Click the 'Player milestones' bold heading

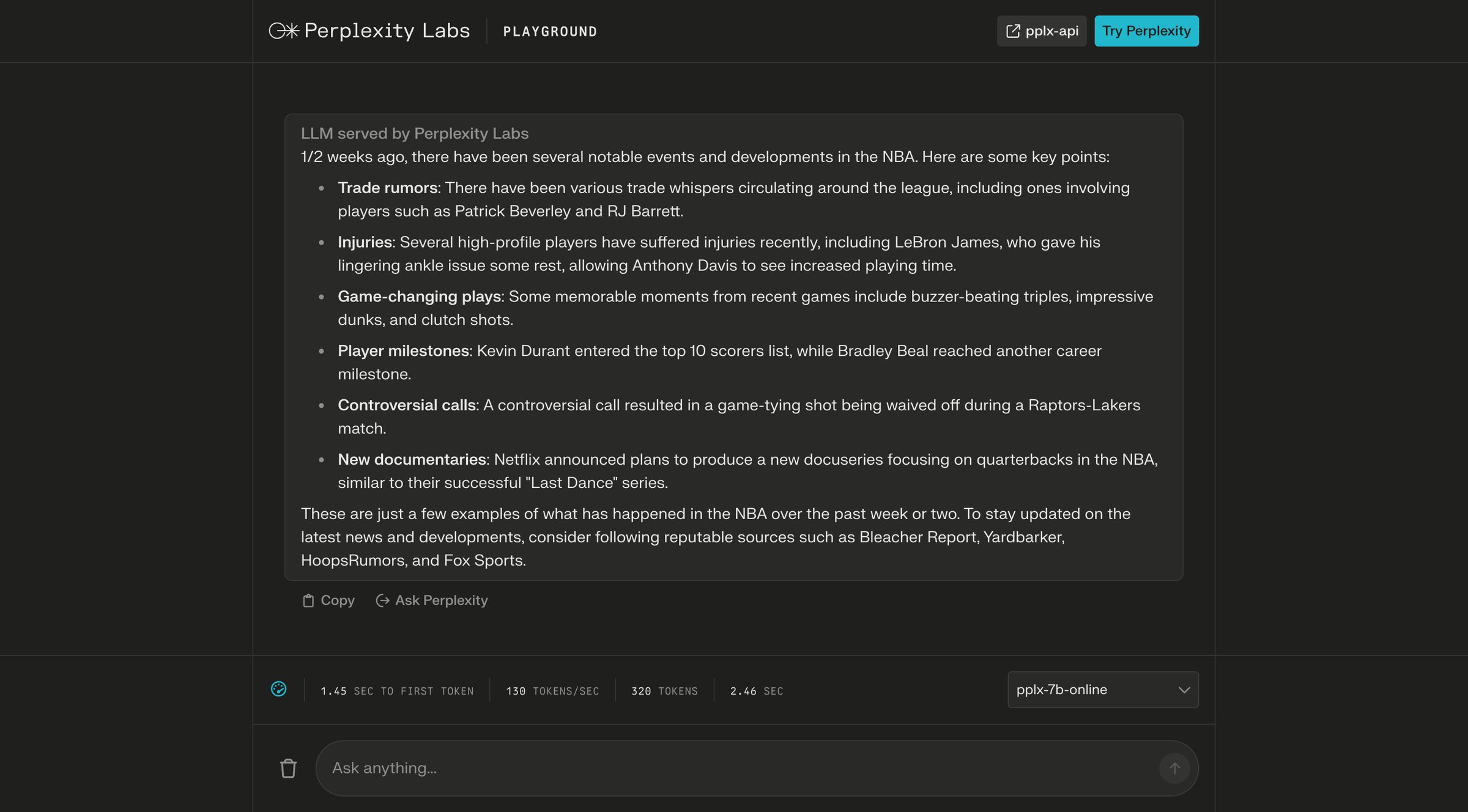click(404, 351)
